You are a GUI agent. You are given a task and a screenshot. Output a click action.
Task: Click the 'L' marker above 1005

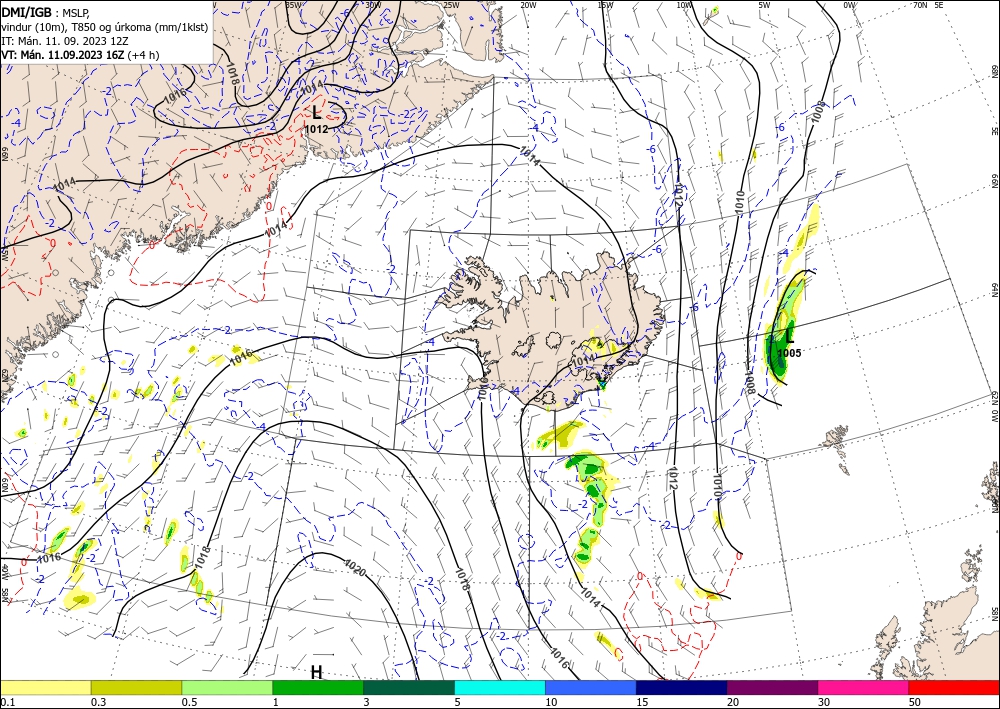tap(790, 336)
